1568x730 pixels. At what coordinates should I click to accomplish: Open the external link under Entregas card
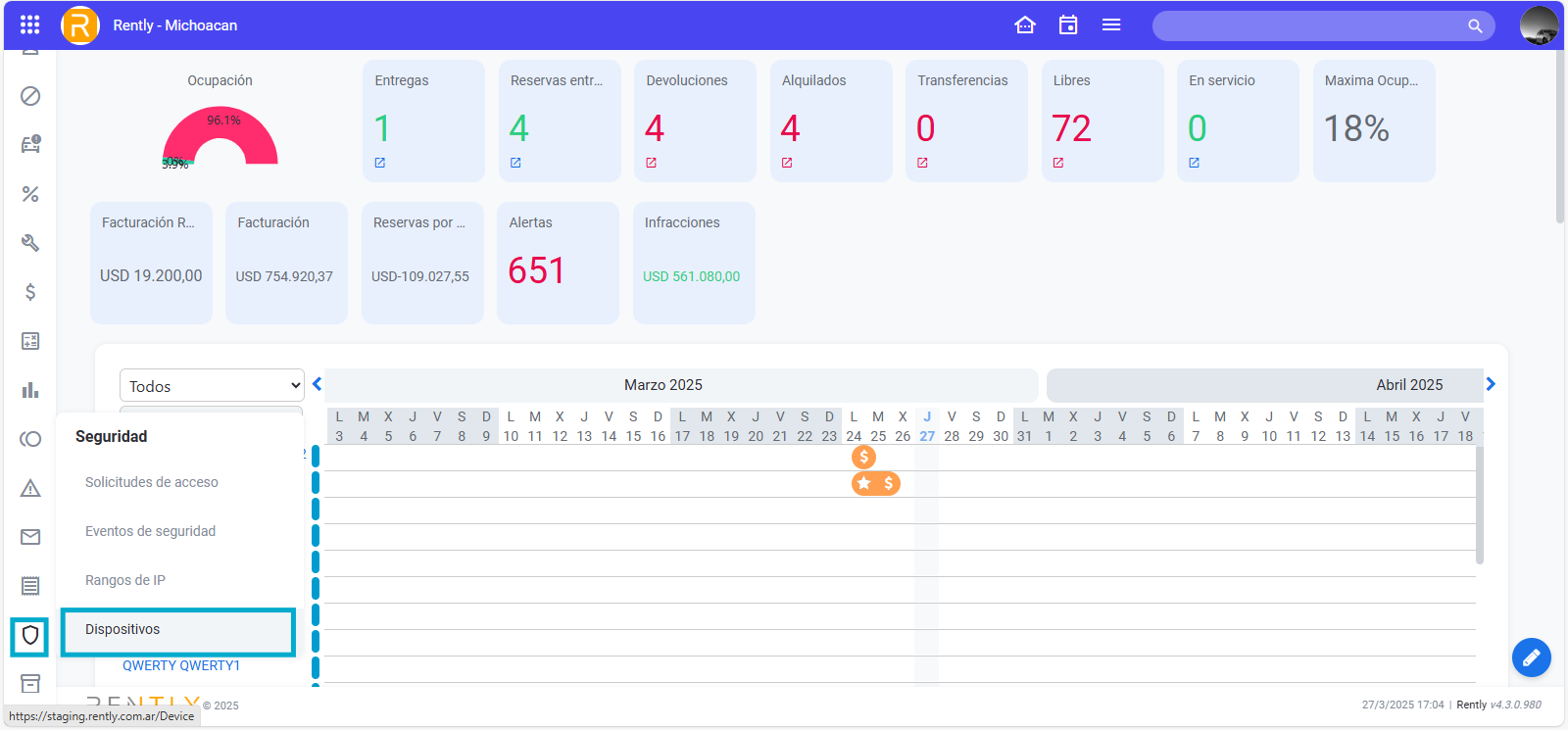(380, 163)
